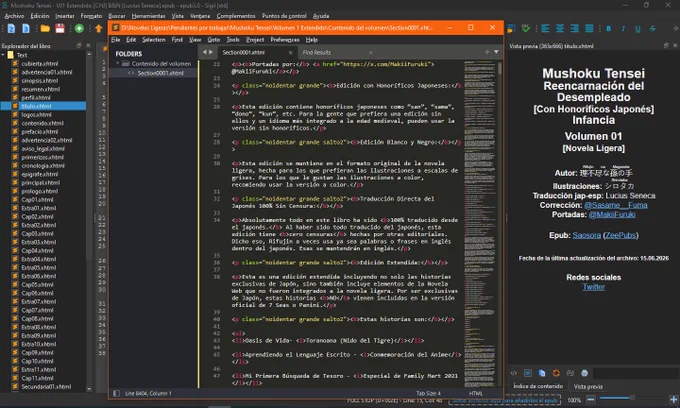The height and width of the screenshot is (408, 680).
Task: Open Sublime Text Selection menu
Action: click(154, 39)
